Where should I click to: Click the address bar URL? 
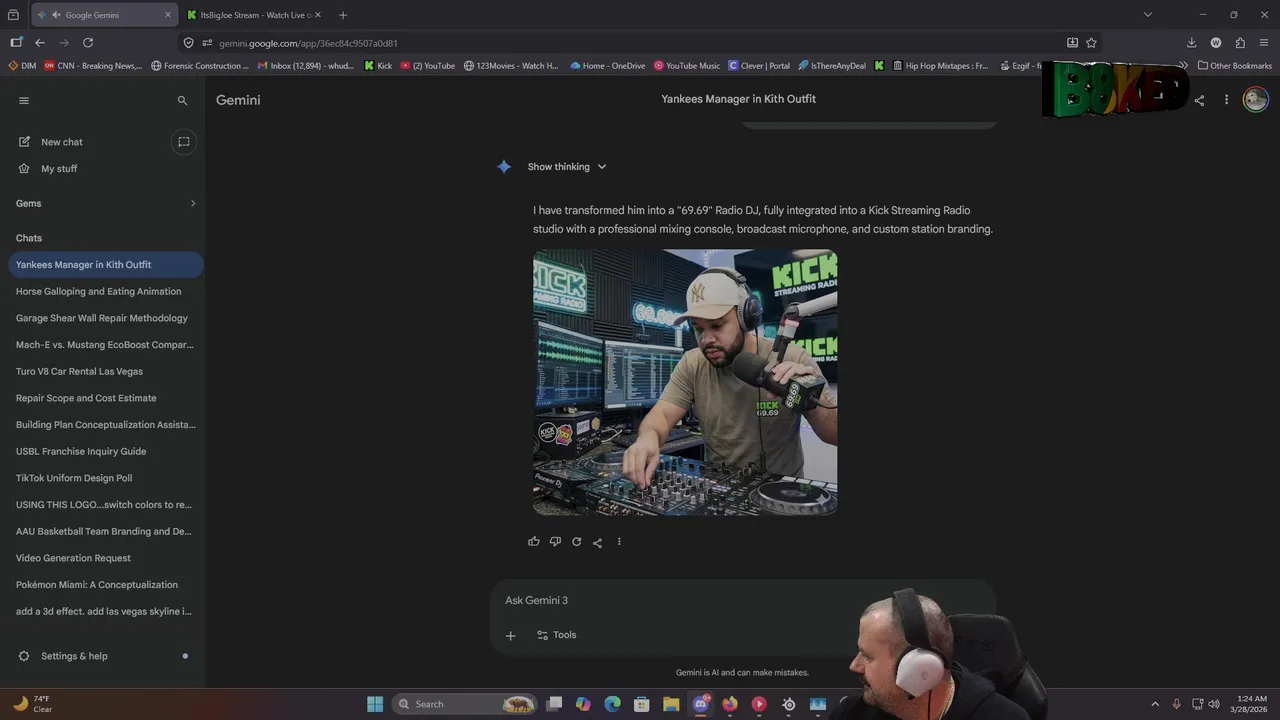click(x=308, y=43)
